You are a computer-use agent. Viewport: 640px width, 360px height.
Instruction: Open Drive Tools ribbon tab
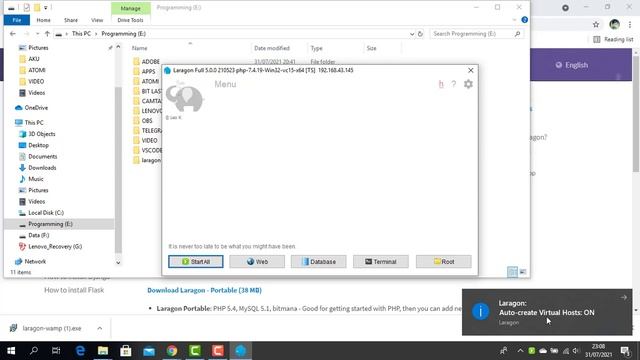130,20
